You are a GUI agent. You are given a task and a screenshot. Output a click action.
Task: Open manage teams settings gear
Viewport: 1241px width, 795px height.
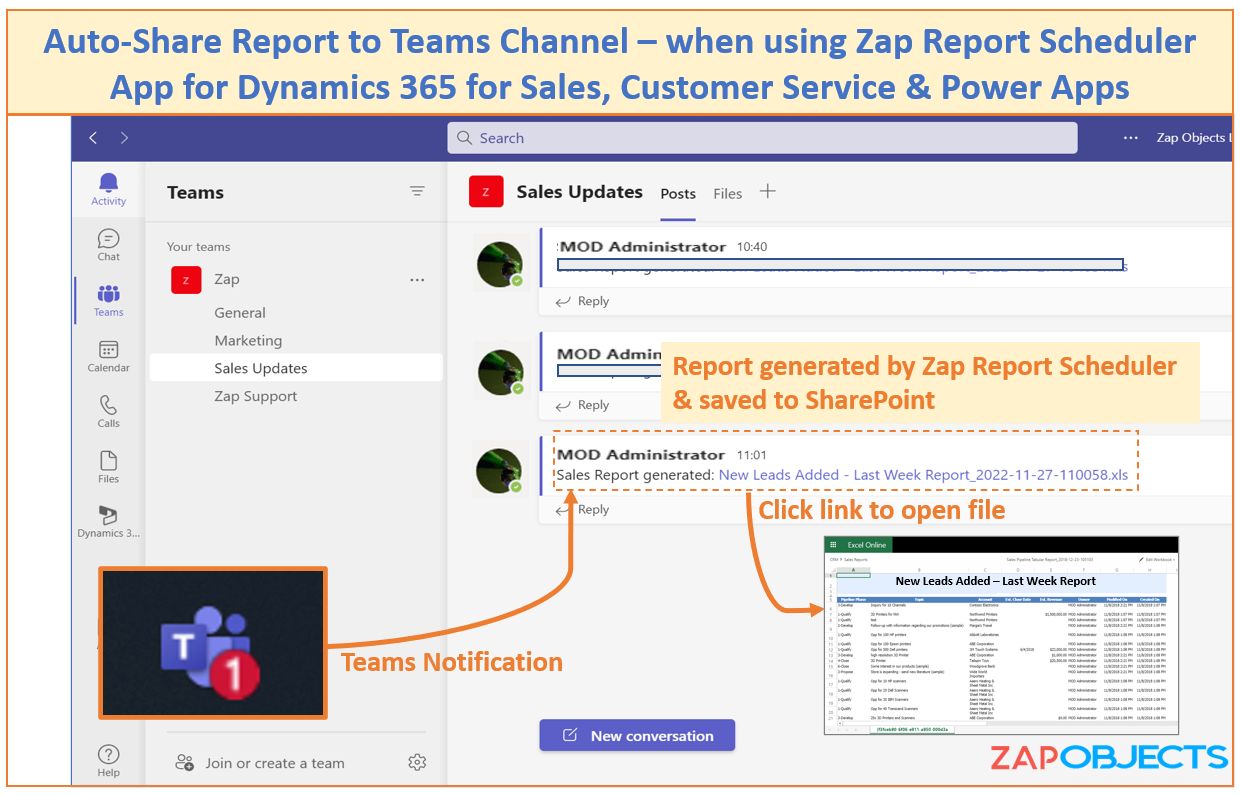click(x=417, y=763)
